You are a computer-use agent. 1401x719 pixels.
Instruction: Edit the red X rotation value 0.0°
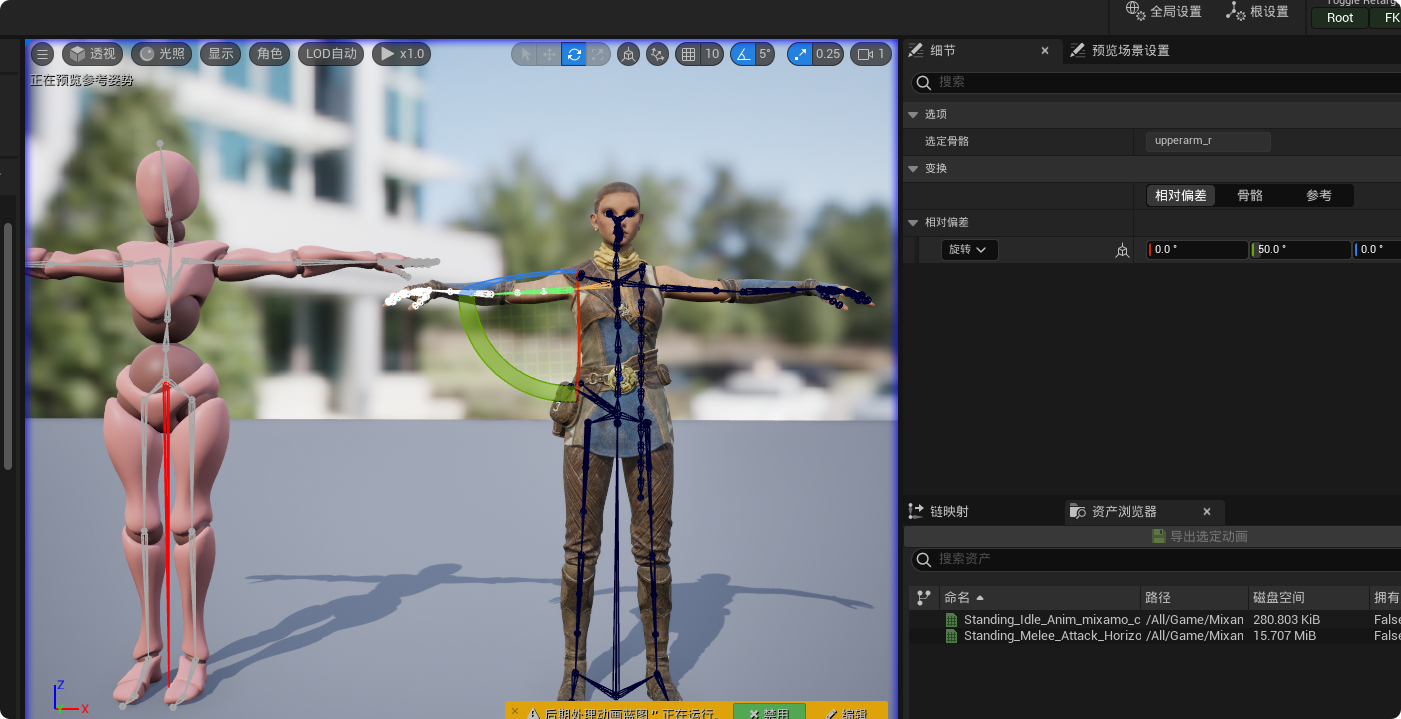click(x=1198, y=250)
